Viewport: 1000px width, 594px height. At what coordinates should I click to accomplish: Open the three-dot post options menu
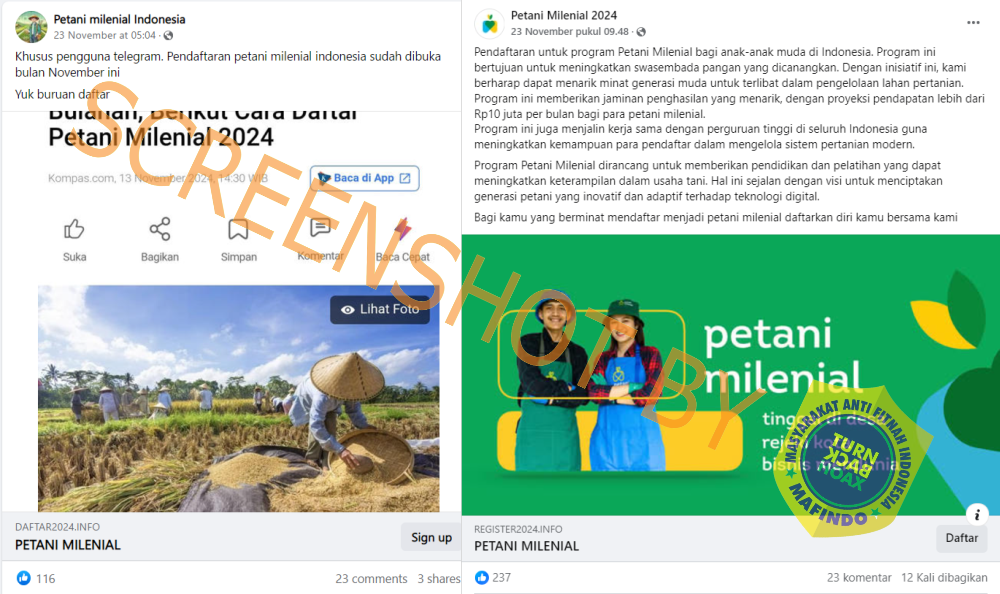tap(973, 22)
